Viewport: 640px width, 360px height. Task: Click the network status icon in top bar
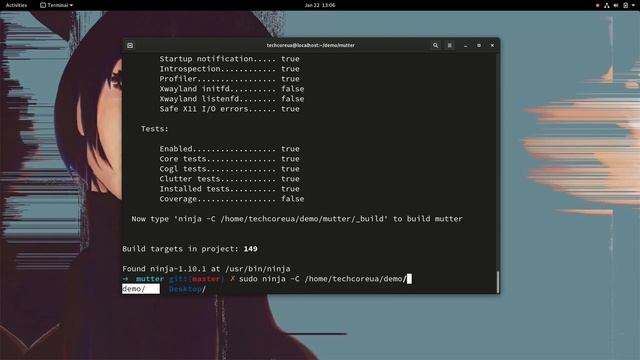click(x=607, y=5)
